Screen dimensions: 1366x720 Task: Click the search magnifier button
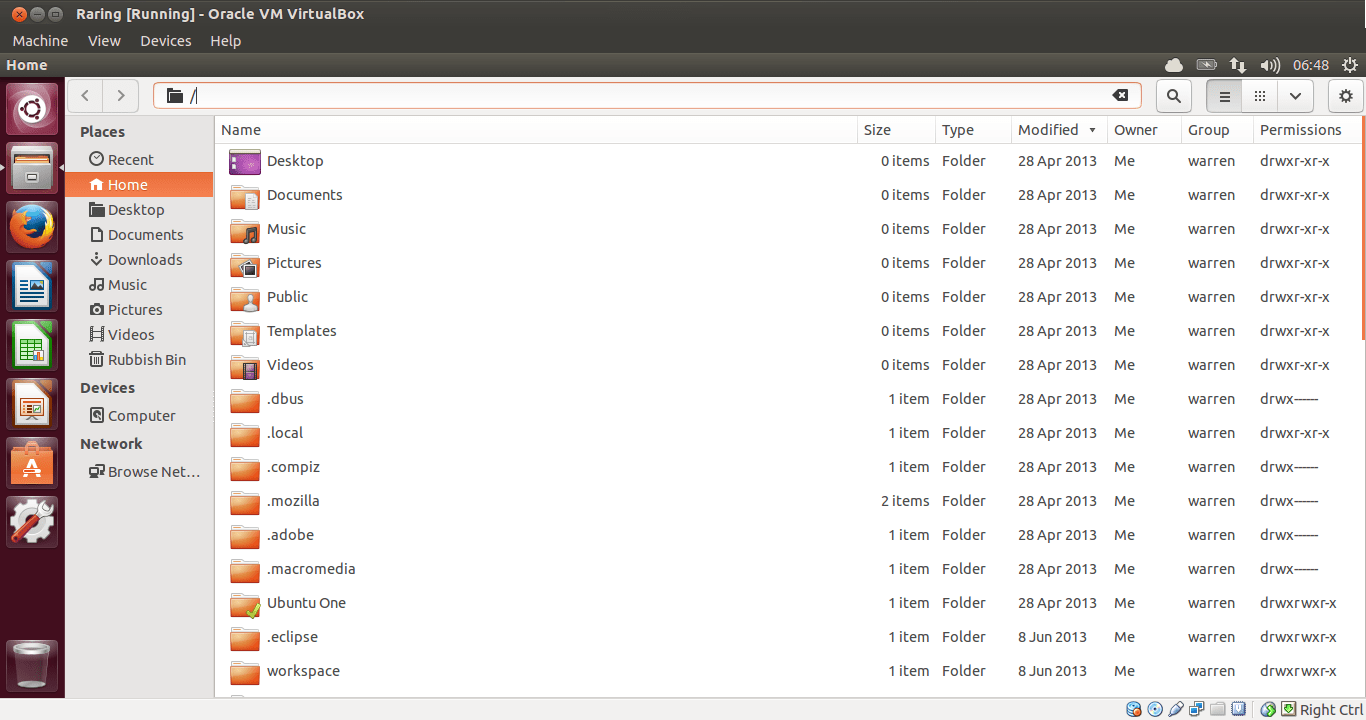(x=1174, y=96)
